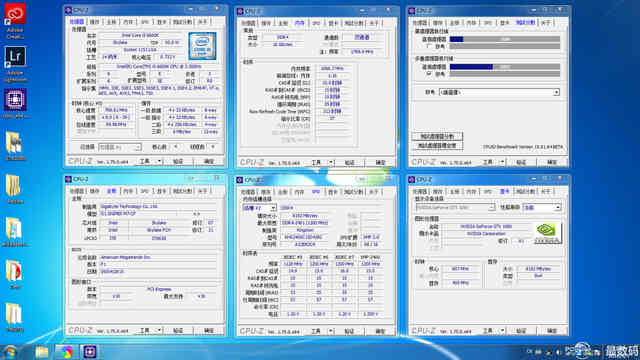Click the 'Socket 1151 LGA' package field
640x360 pixels.
coord(140,50)
